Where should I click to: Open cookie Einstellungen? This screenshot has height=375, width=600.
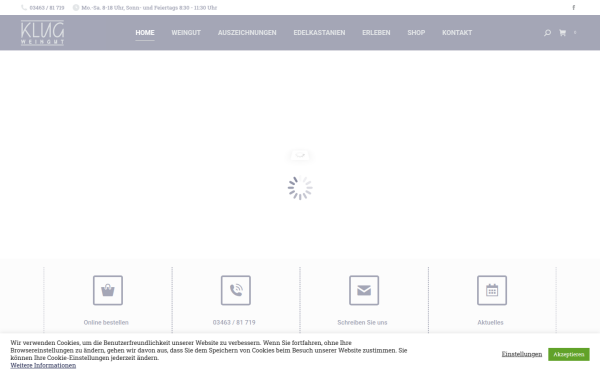[522, 354]
